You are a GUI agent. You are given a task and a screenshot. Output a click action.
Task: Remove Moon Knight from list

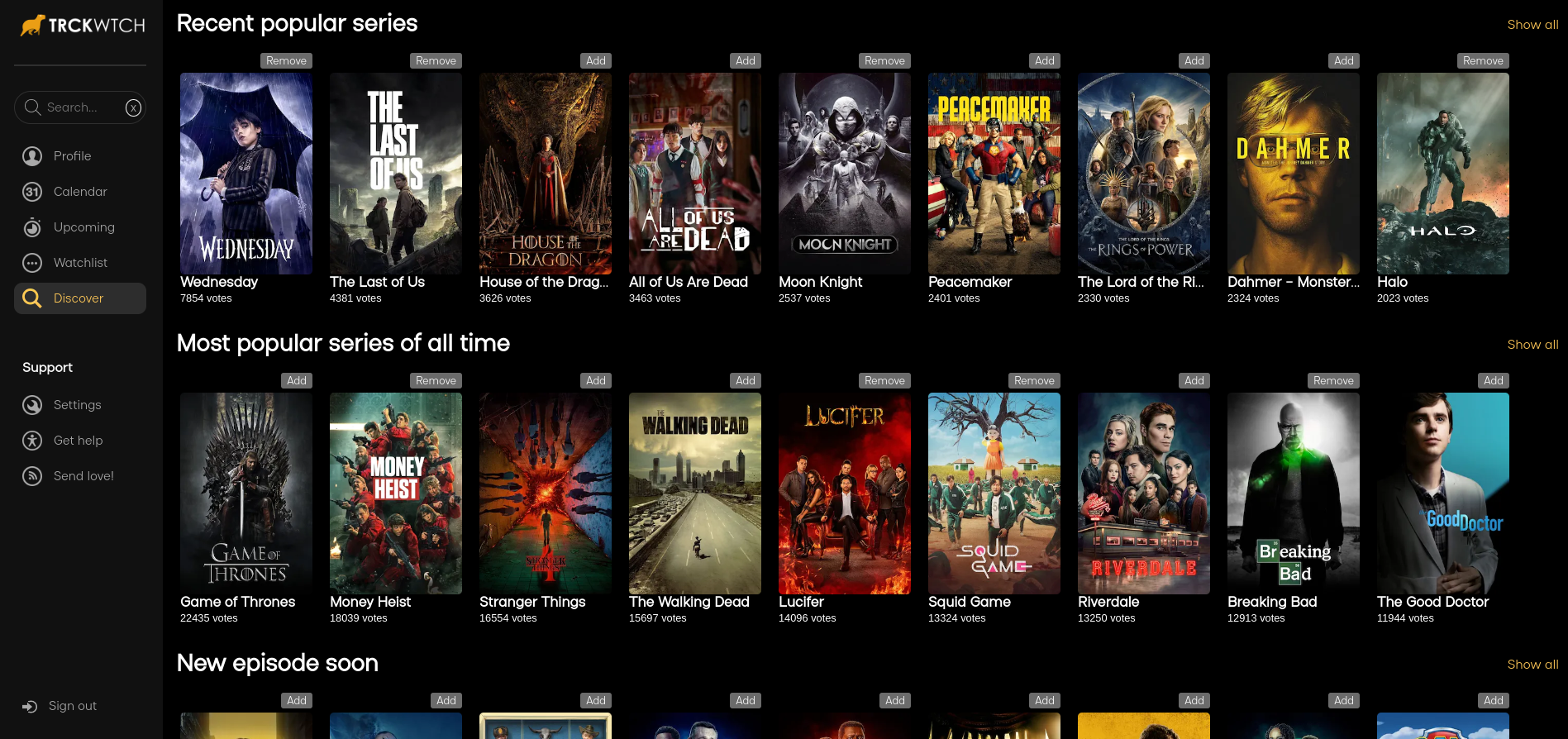pos(884,61)
